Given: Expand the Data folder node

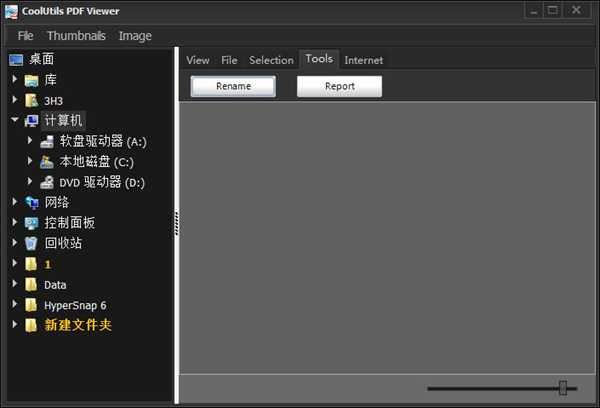Looking at the screenshot, I should pos(15,284).
